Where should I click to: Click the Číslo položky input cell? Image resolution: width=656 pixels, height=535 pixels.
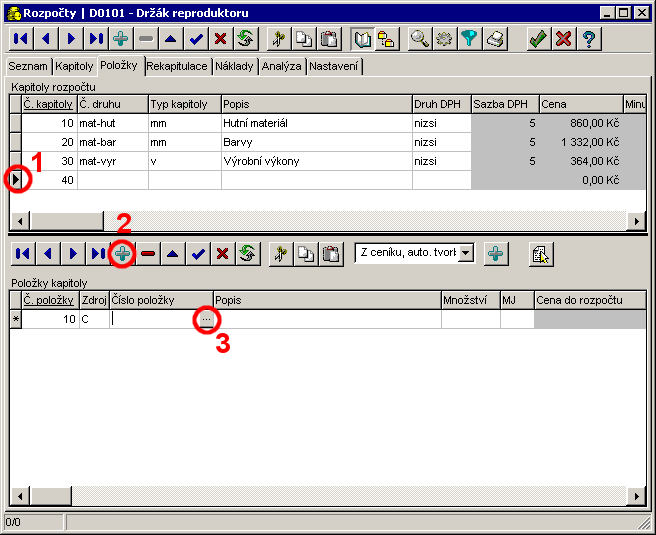click(x=152, y=319)
